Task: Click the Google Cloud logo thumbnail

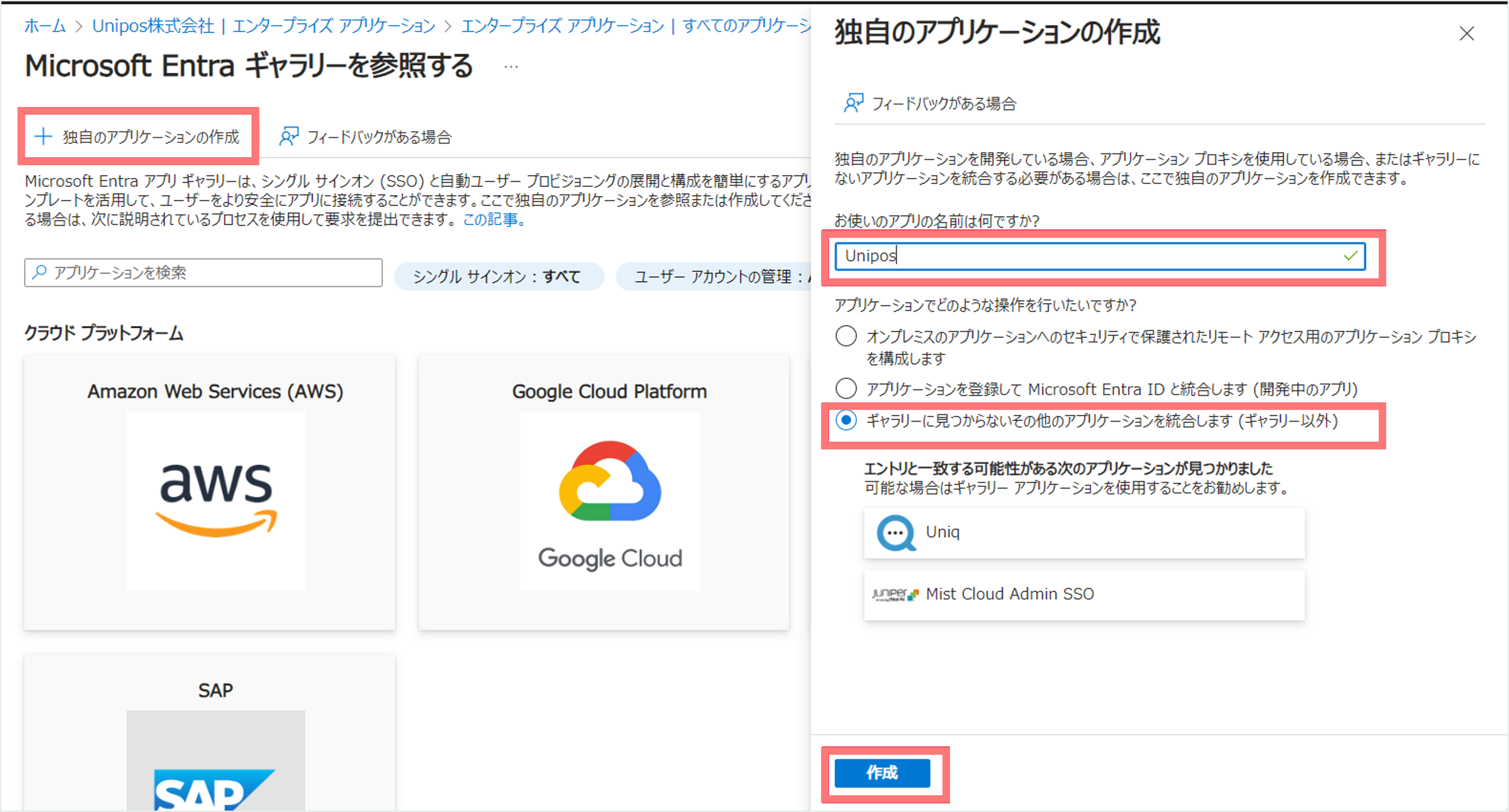Action: coord(610,500)
